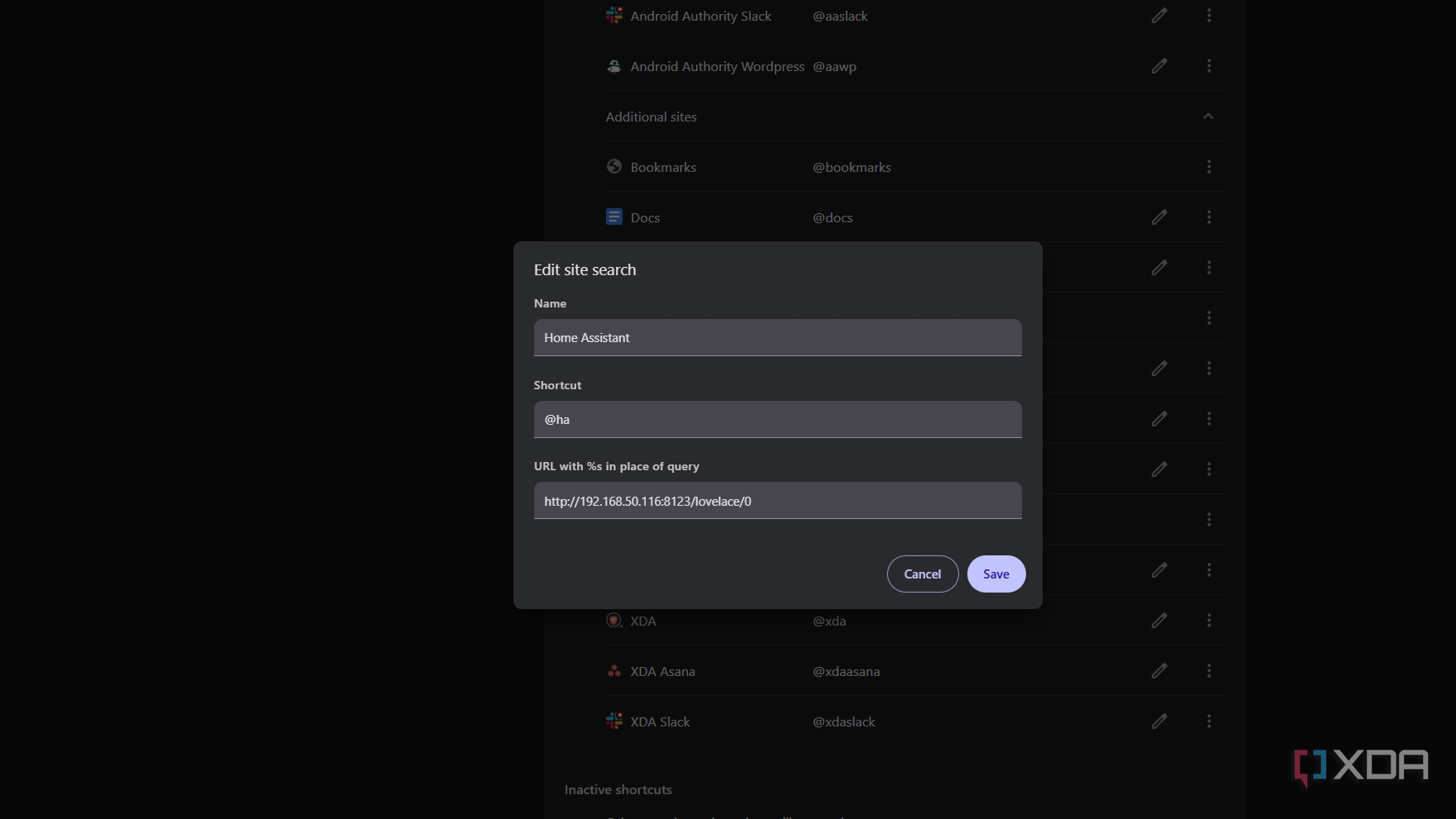Click the XDA Asana icon
1456x819 pixels.
click(613, 670)
